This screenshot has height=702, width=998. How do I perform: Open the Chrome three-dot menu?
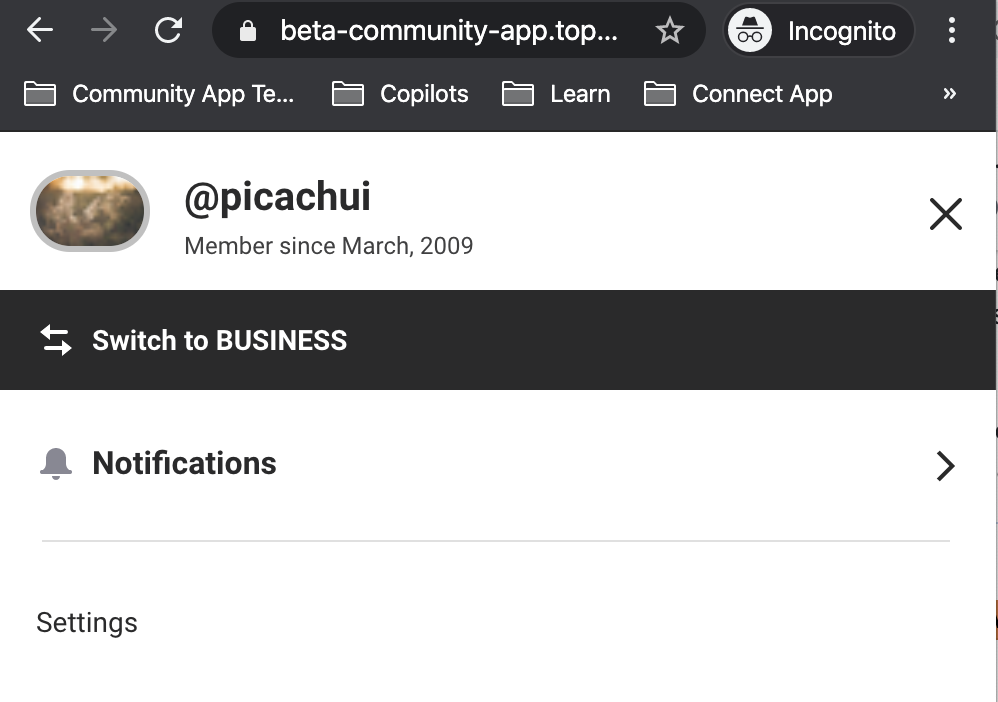click(x=952, y=30)
